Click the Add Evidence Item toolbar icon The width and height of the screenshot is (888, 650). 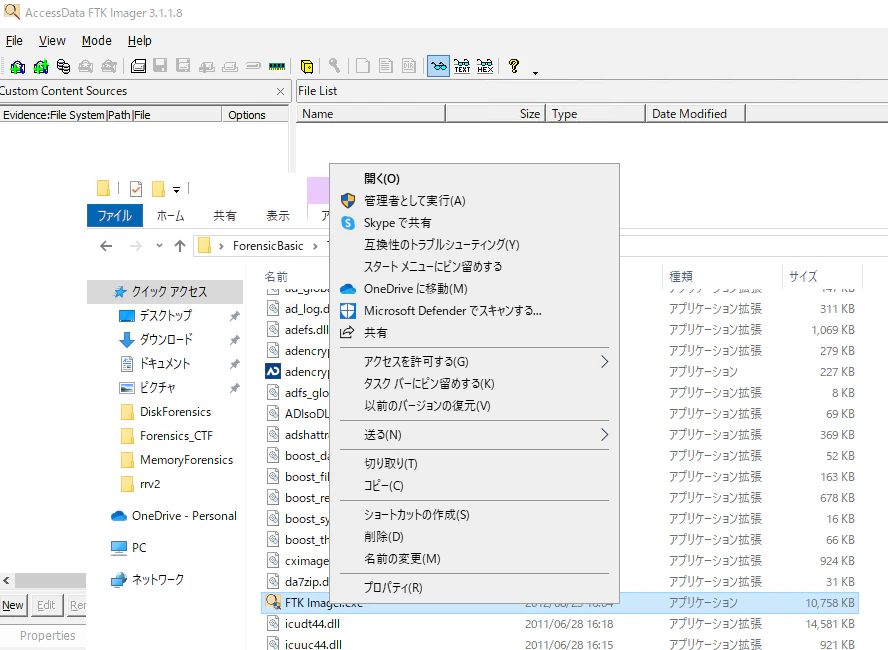tap(18, 66)
